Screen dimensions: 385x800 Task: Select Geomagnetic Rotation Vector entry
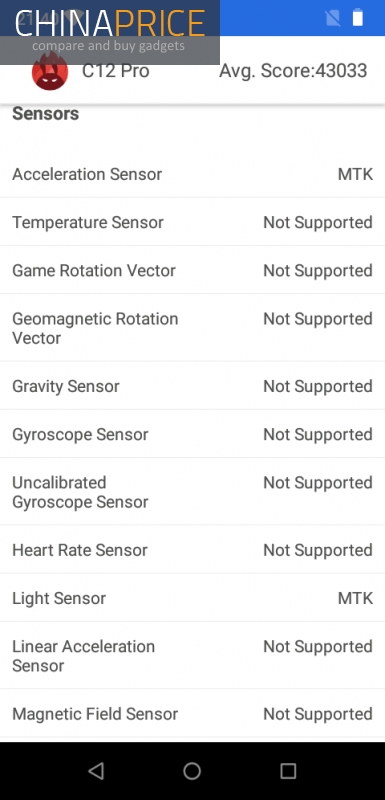point(192,328)
